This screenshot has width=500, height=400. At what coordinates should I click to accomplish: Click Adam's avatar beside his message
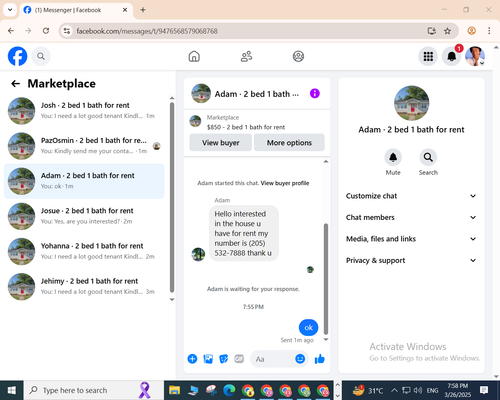pyautogui.click(x=198, y=254)
